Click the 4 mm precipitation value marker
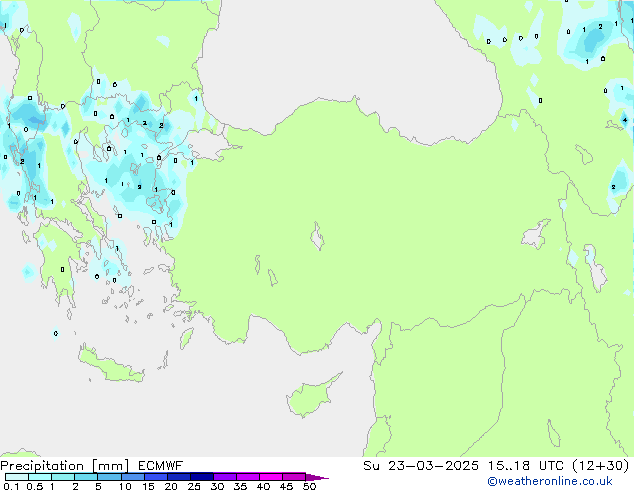 pyautogui.click(x=624, y=120)
